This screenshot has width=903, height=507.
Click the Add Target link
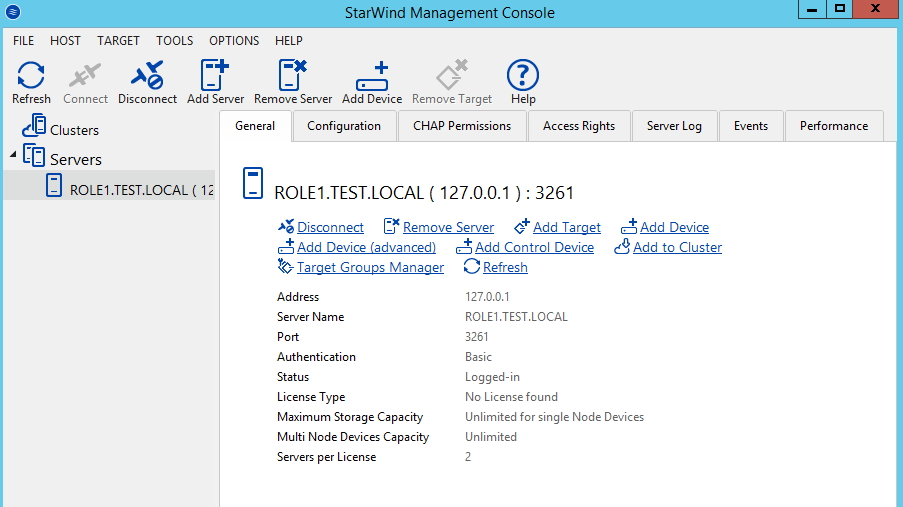[567, 227]
